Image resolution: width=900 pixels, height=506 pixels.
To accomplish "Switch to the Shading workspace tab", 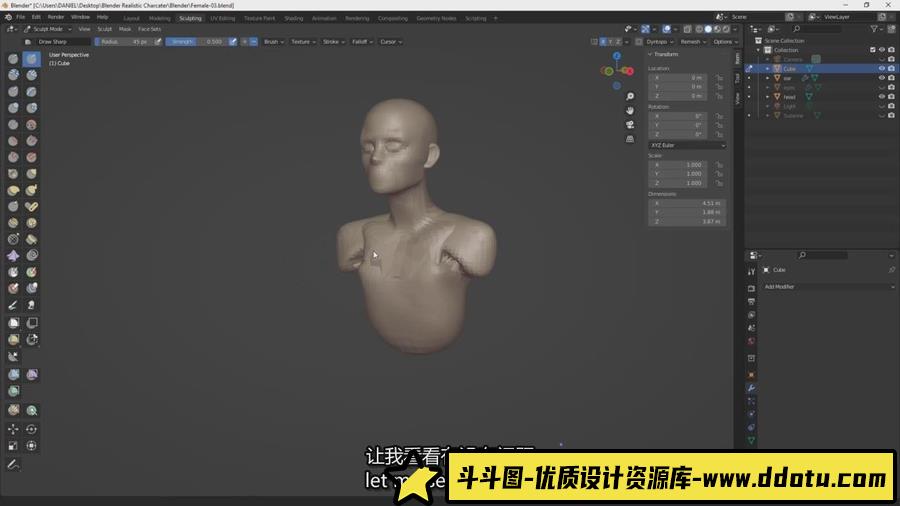I will tap(294, 18).
